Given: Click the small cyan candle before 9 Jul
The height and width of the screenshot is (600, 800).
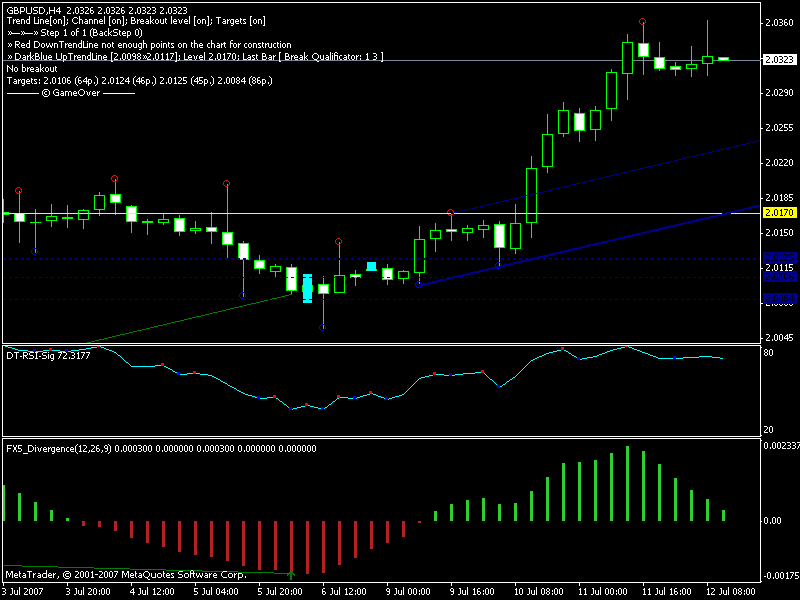Looking at the screenshot, I should [x=371, y=266].
